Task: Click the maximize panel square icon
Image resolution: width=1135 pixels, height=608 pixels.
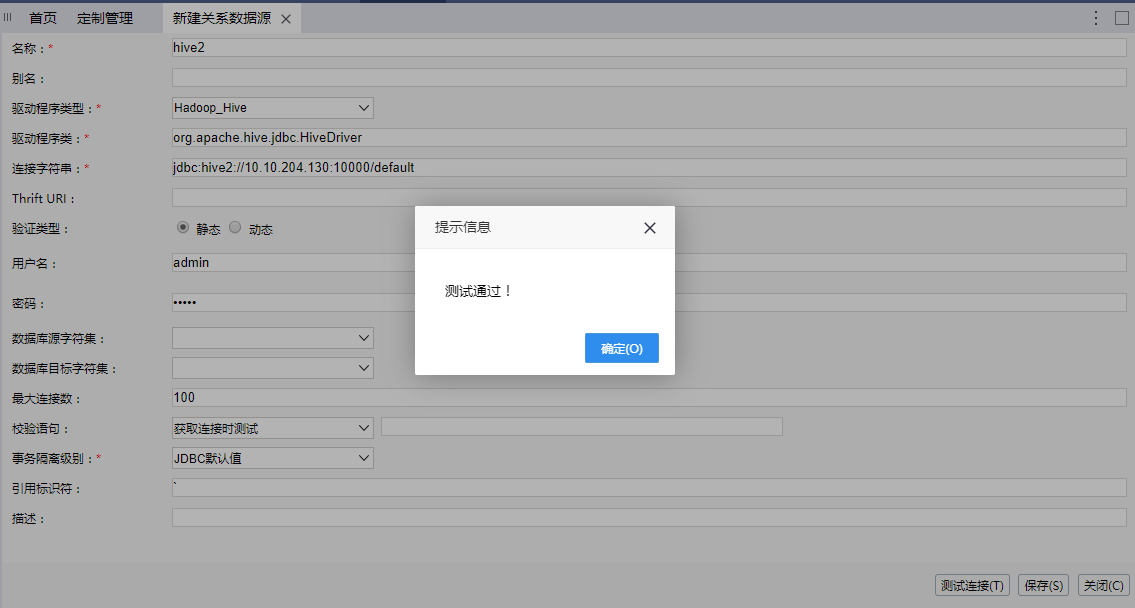Action: [x=1121, y=18]
